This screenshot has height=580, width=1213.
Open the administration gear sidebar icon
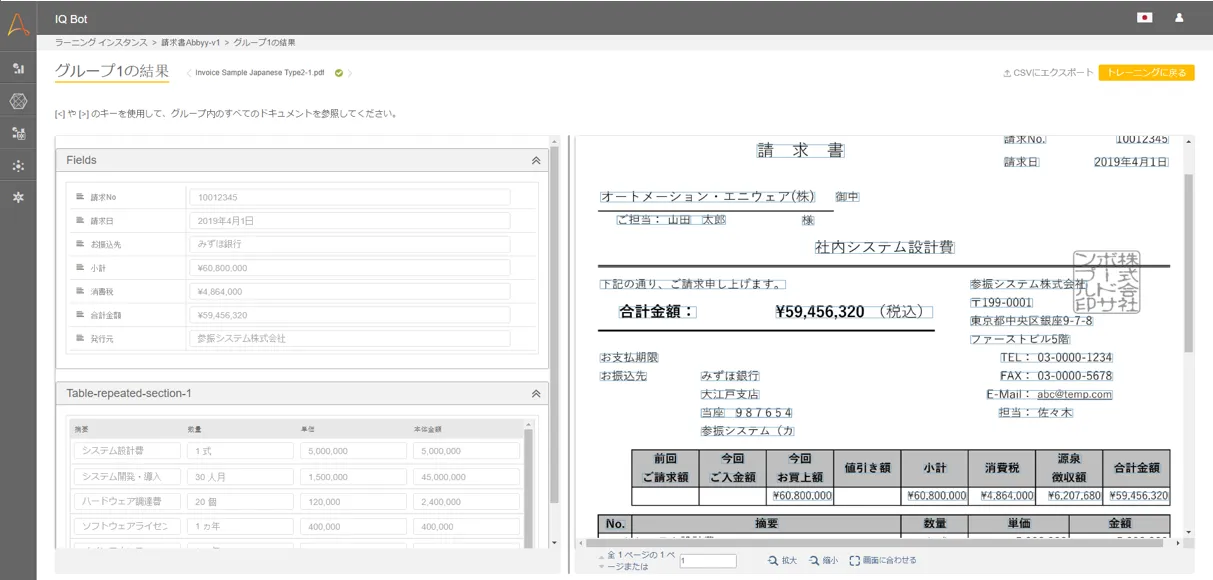(18, 198)
